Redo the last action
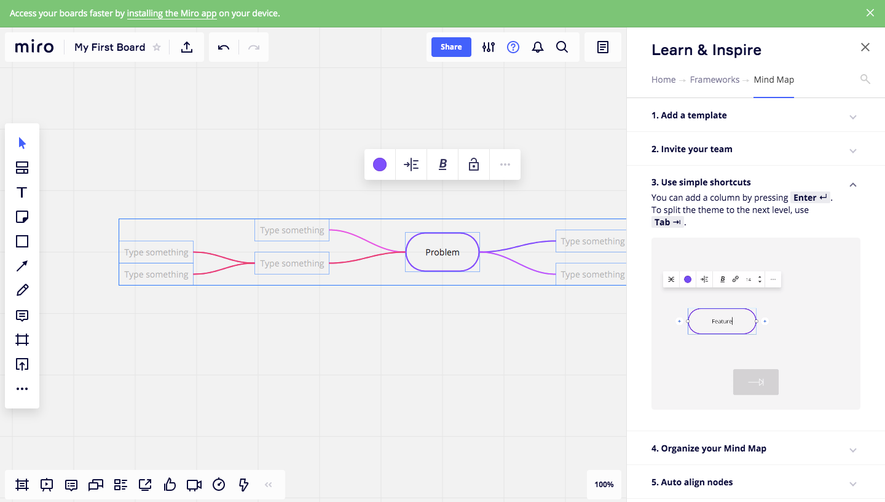Image resolution: width=885 pixels, height=502 pixels. coord(254,47)
